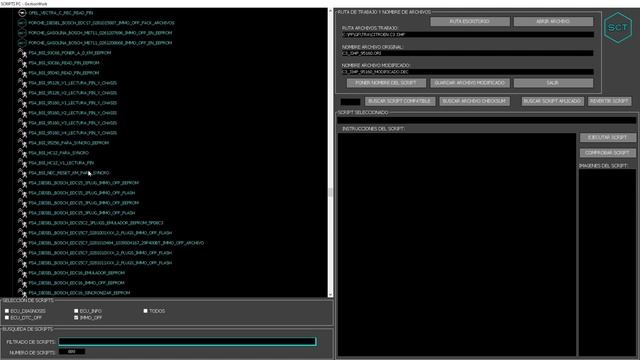Click the IMAGENES DEL SCRIPT preview area

click(607, 262)
